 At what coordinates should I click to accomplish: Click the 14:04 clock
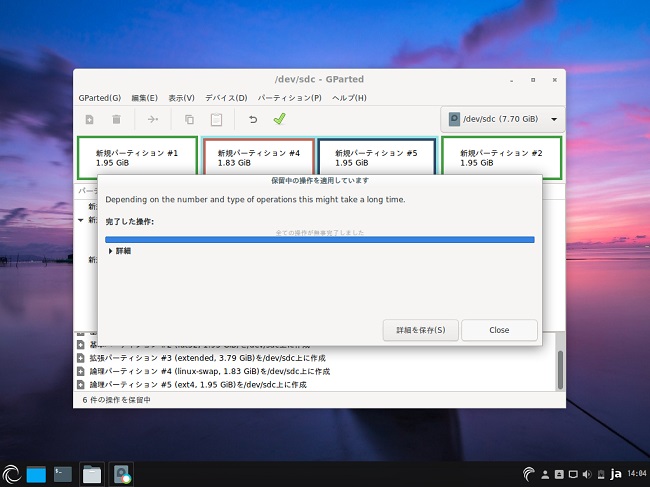tap(637, 473)
